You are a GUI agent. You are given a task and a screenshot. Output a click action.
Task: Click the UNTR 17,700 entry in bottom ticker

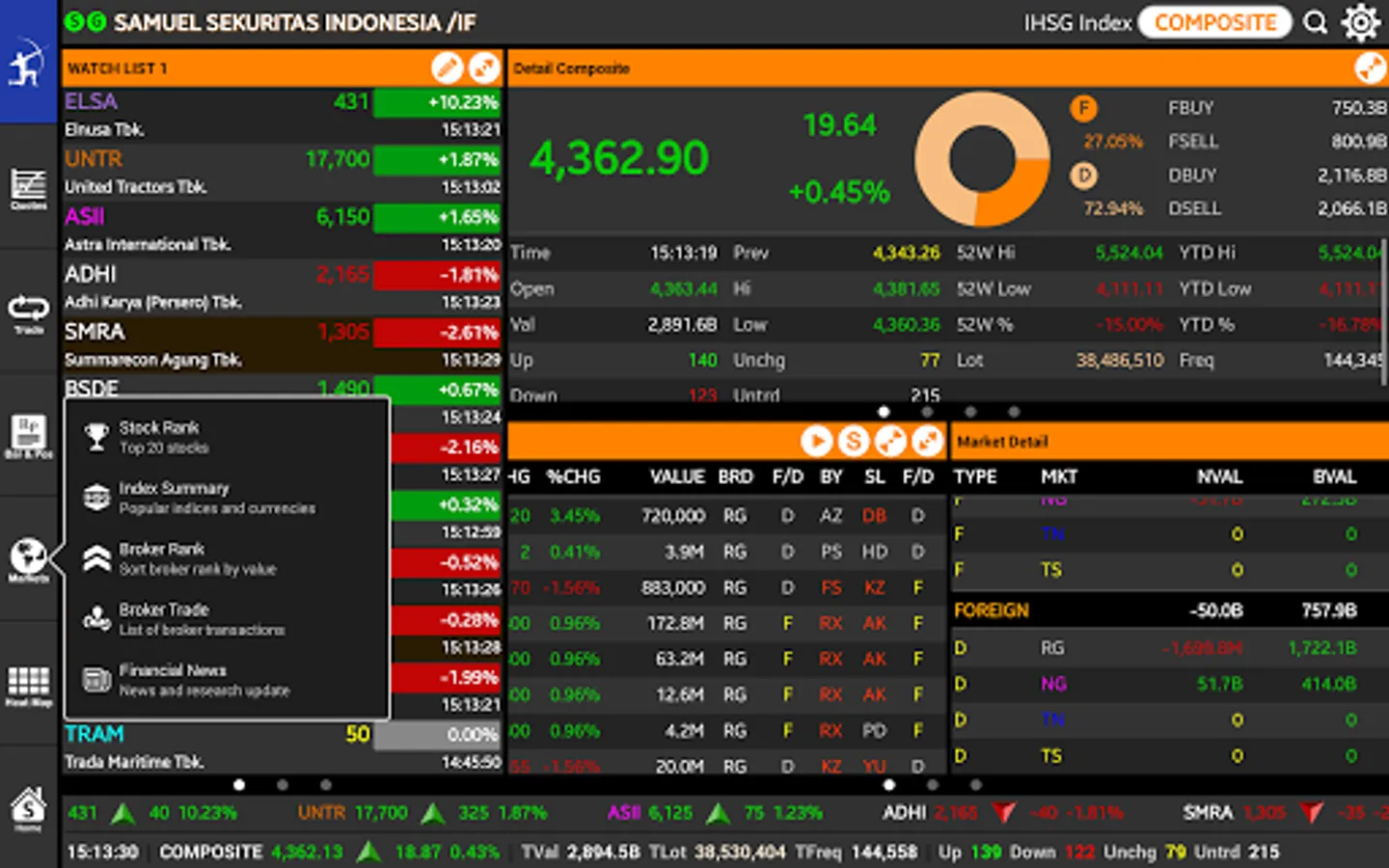[422, 813]
